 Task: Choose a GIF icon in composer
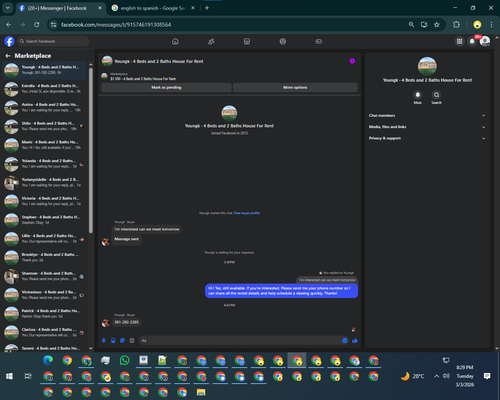pyautogui.click(x=132, y=340)
